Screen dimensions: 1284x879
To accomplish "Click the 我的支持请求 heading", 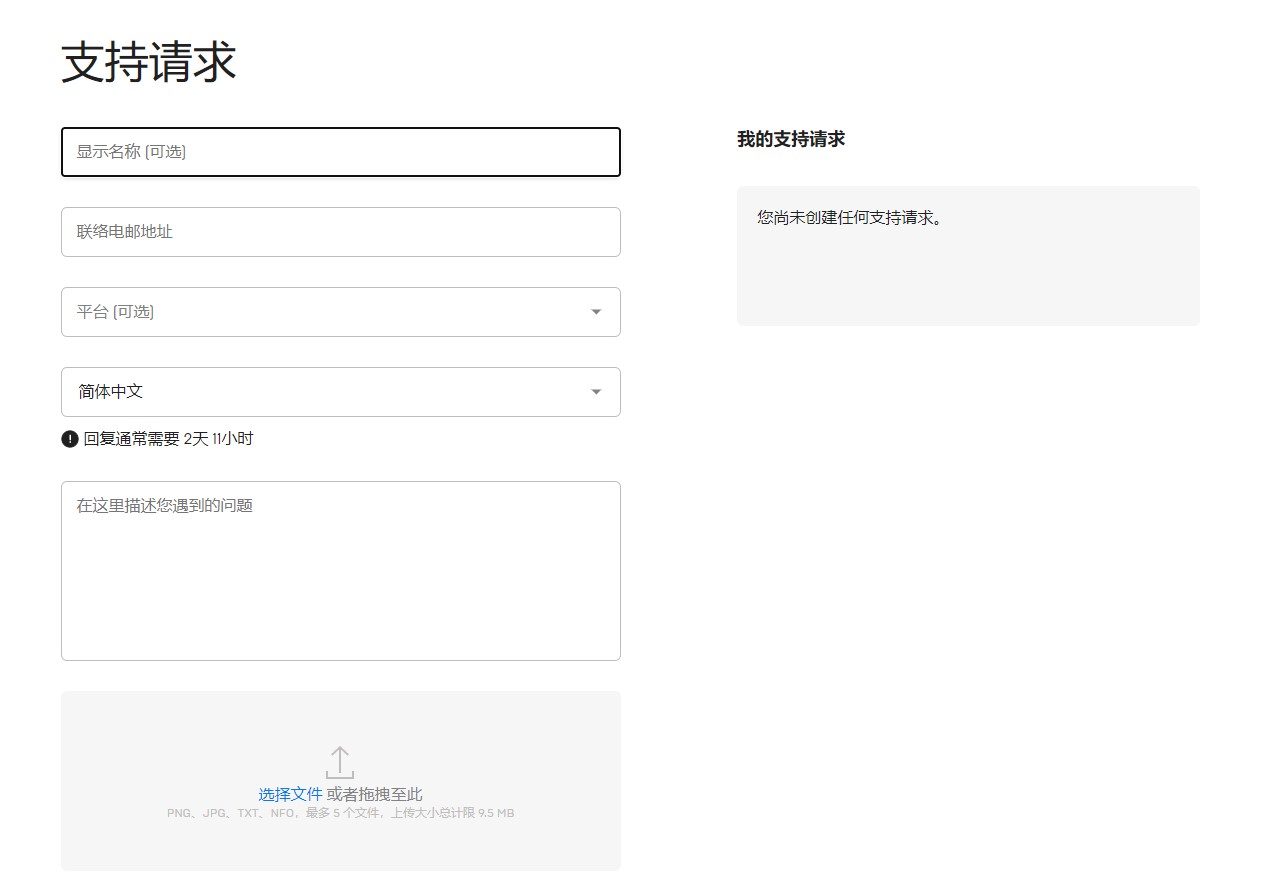I will [791, 139].
